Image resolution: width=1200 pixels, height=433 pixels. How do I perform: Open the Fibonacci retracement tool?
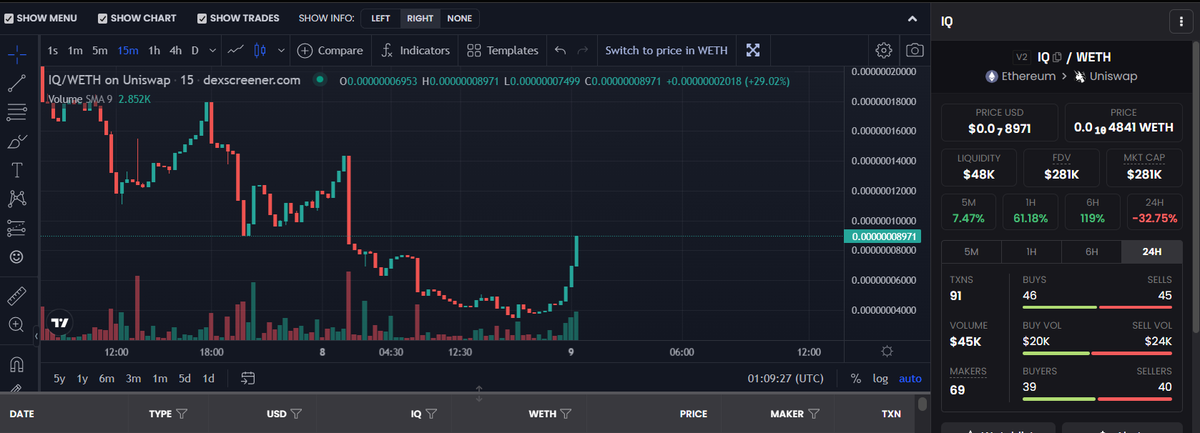coord(16,112)
